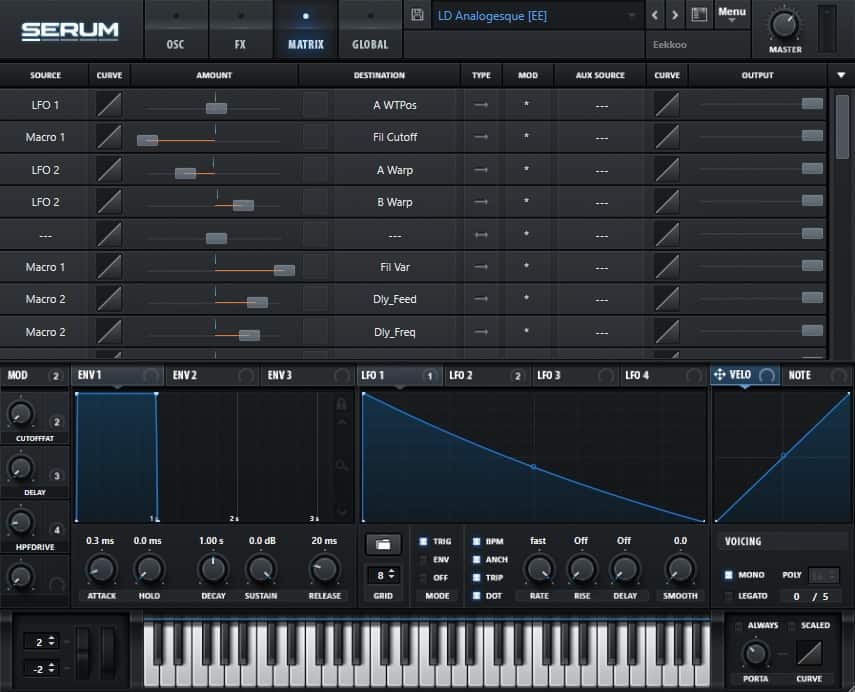Viewport: 855px width, 692px height.
Task: Click the AMOUNT column header
Action: pos(214,75)
